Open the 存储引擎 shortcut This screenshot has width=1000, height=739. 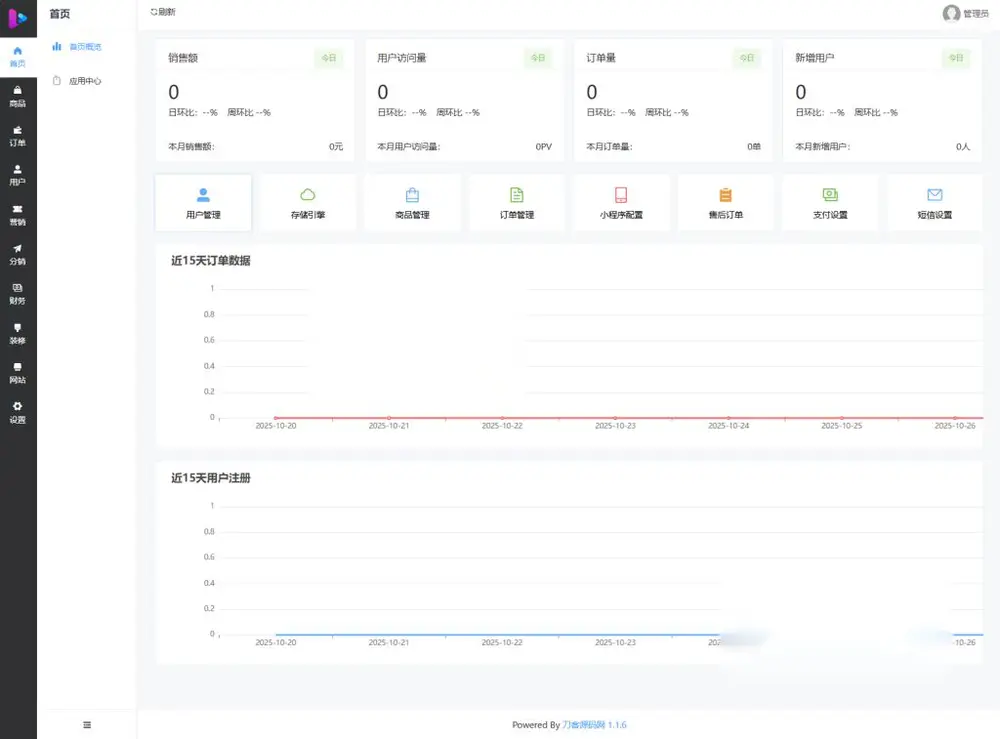coord(308,203)
